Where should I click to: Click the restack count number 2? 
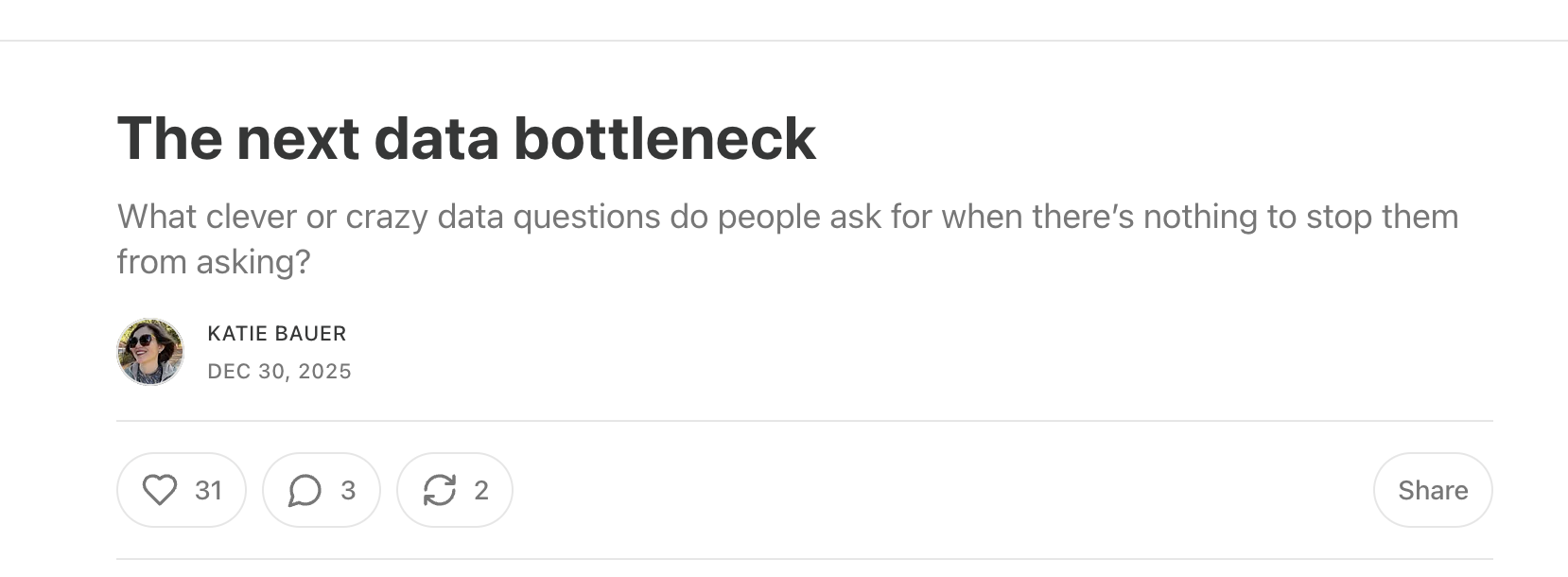point(481,490)
